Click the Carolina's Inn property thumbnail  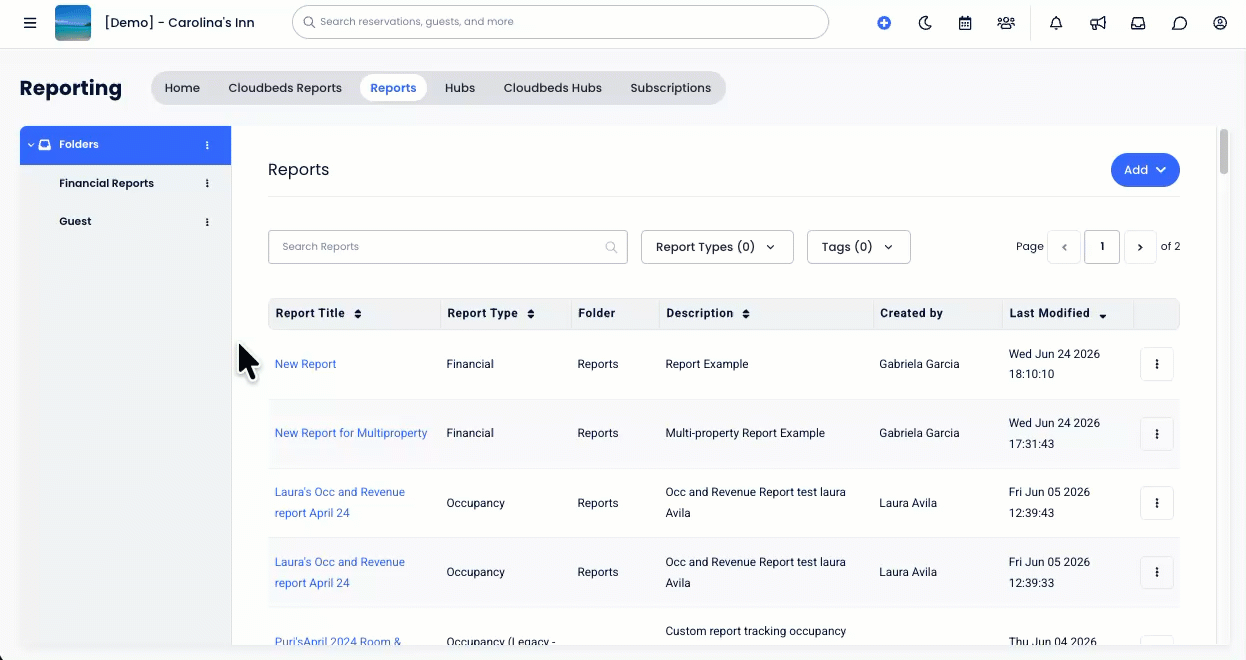coord(73,22)
